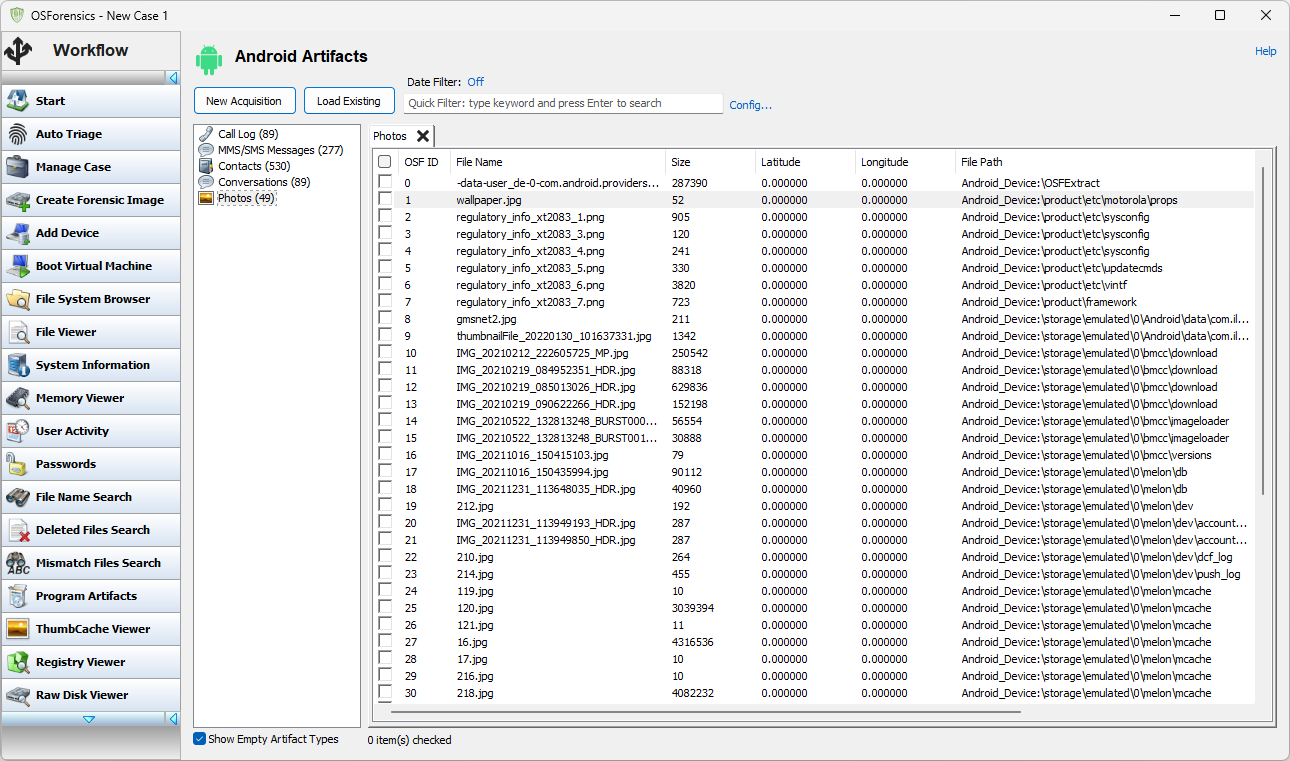Sort by the File Path column header
This screenshot has width=1290, height=761.
click(x=1104, y=162)
